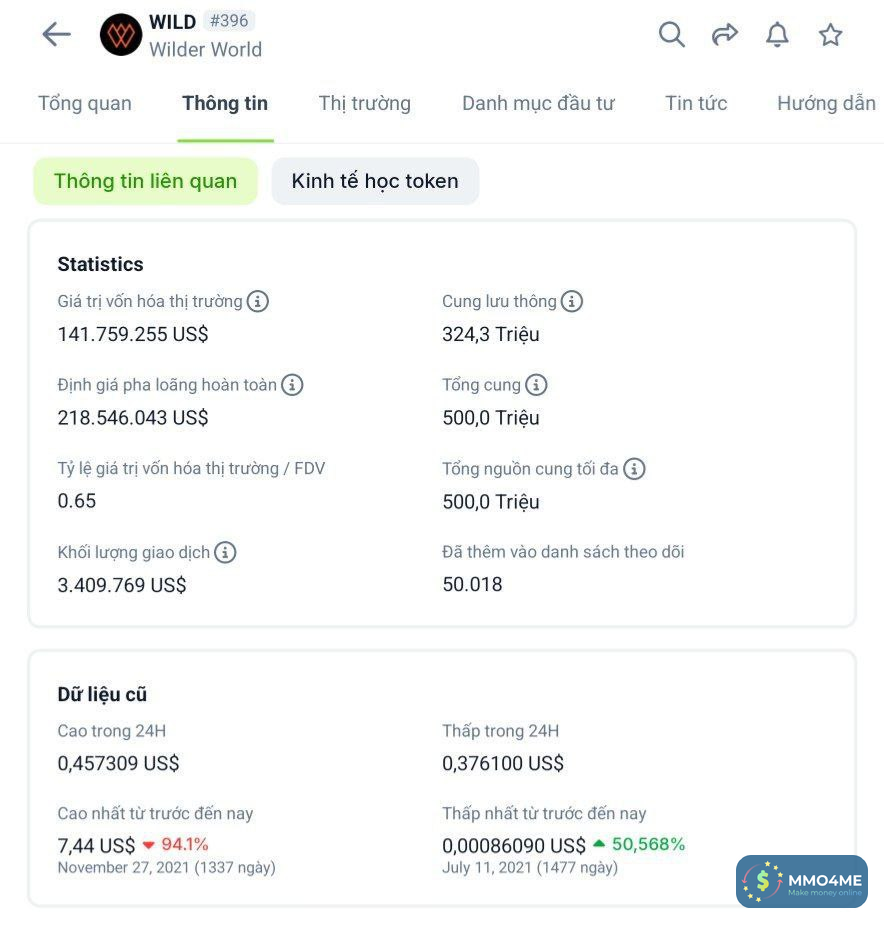Open info icon beside Định giá pha loãng hoàn toàn
The image size is (884, 926).
pyautogui.click(x=292, y=385)
